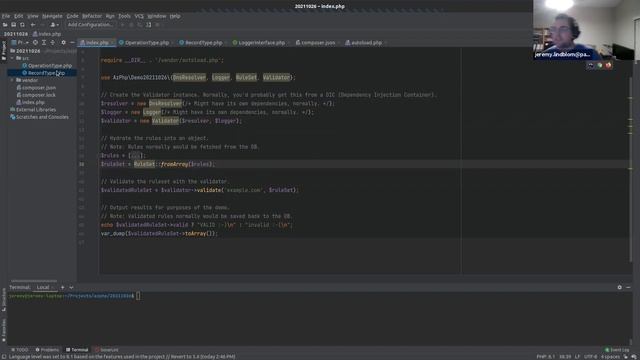Expand the vendor folder in project tree
Viewport: 640px width, 360px height.
click(x=12, y=80)
